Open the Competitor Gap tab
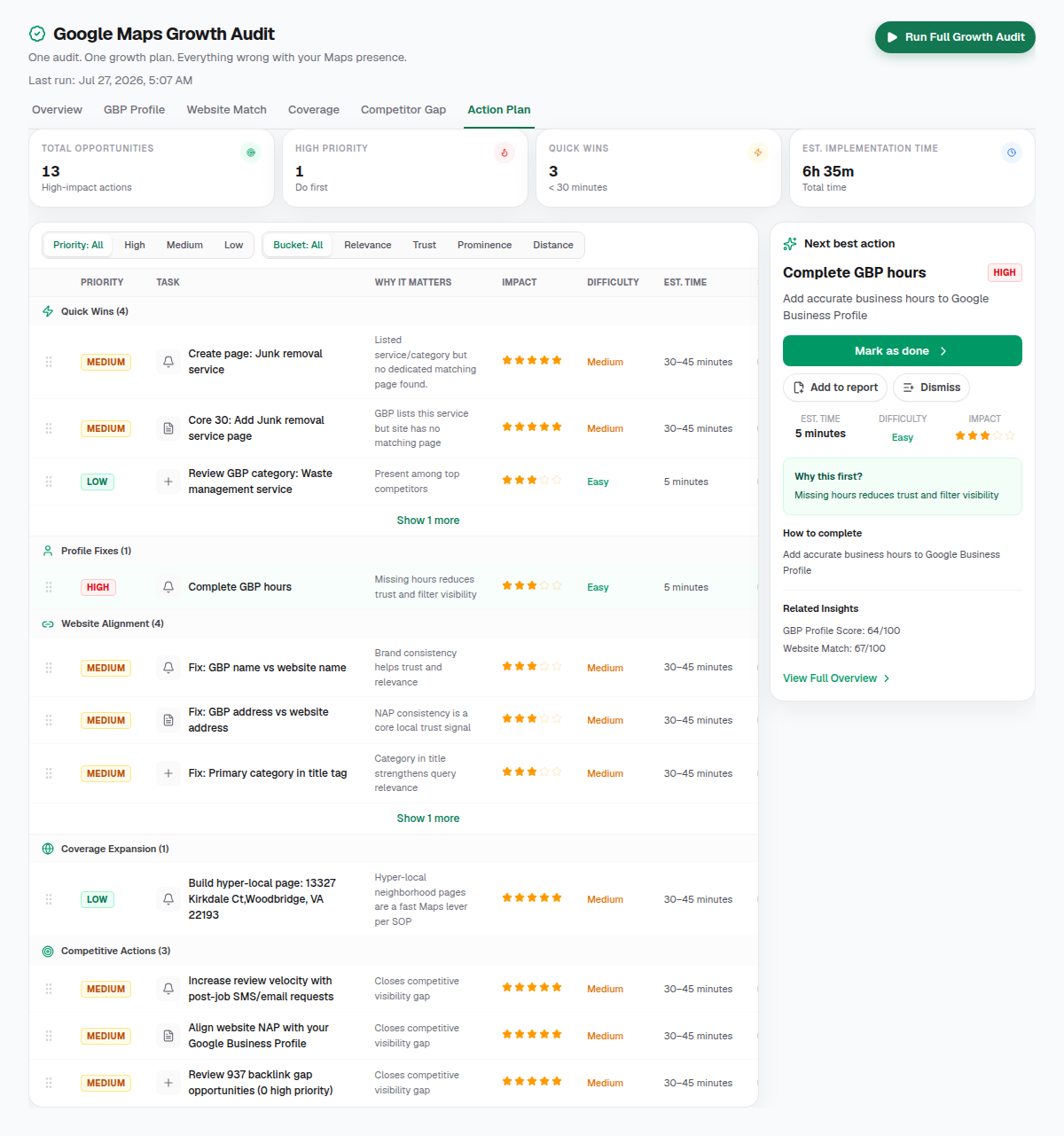The height and width of the screenshot is (1136, 1064). [403, 110]
